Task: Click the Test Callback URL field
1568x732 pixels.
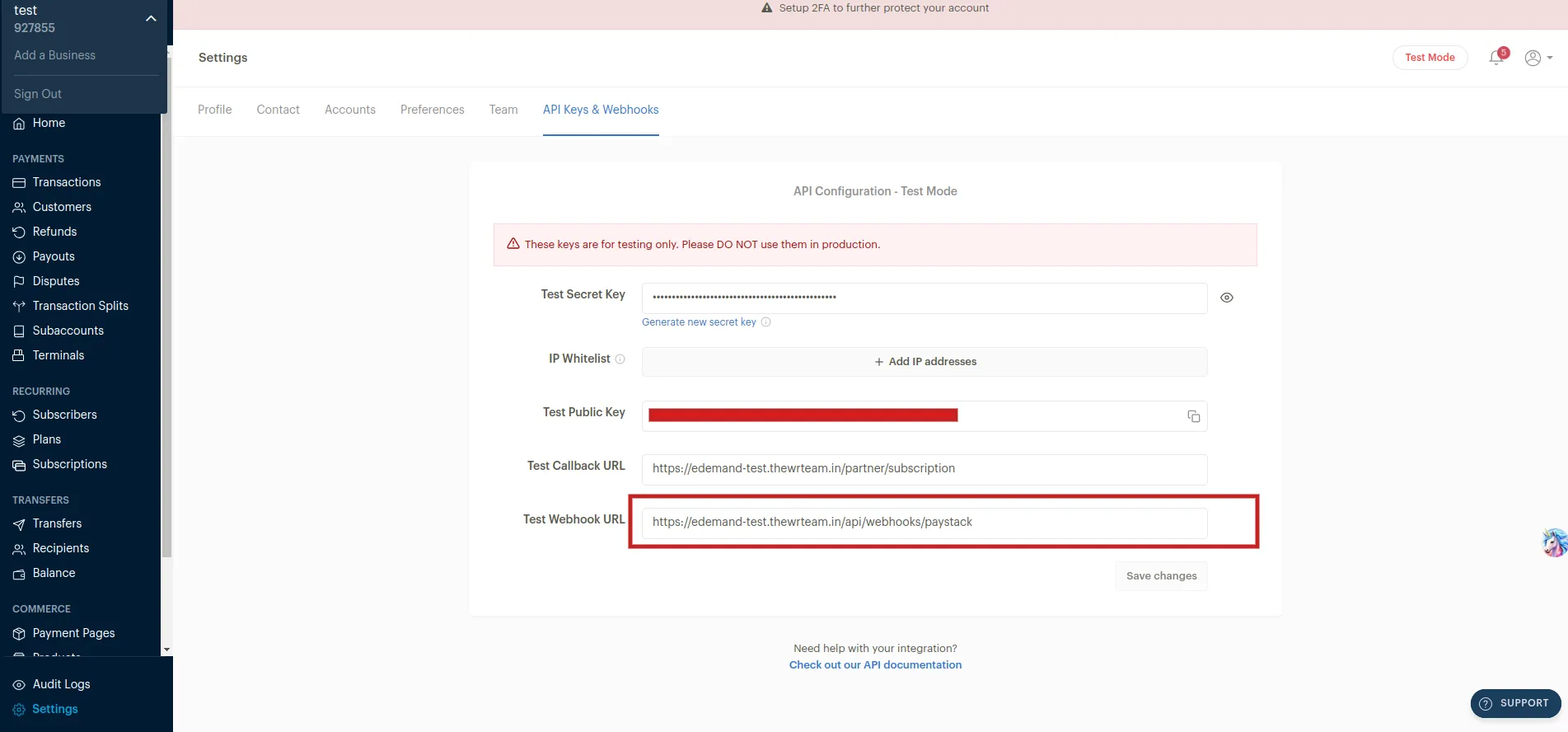Action: pyautogui.click(x=924, y=470)
